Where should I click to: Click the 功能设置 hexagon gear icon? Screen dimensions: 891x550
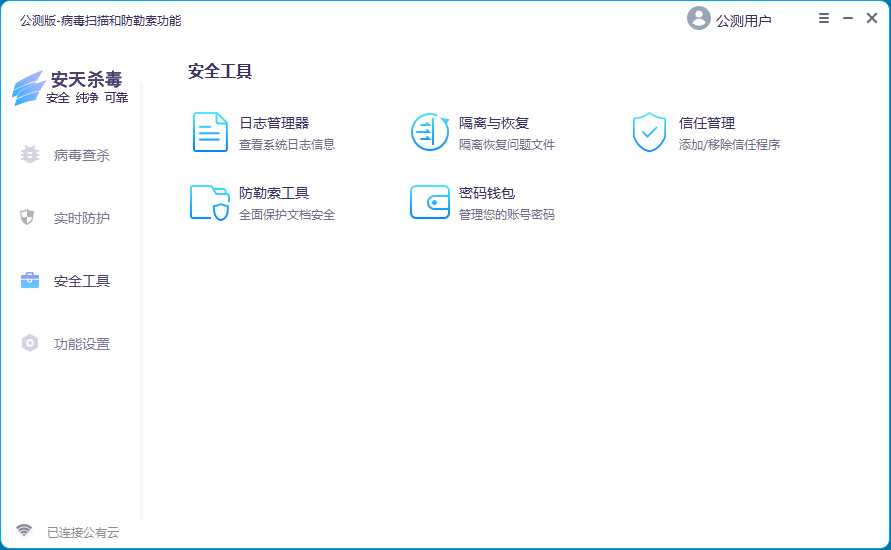[30, 343]
